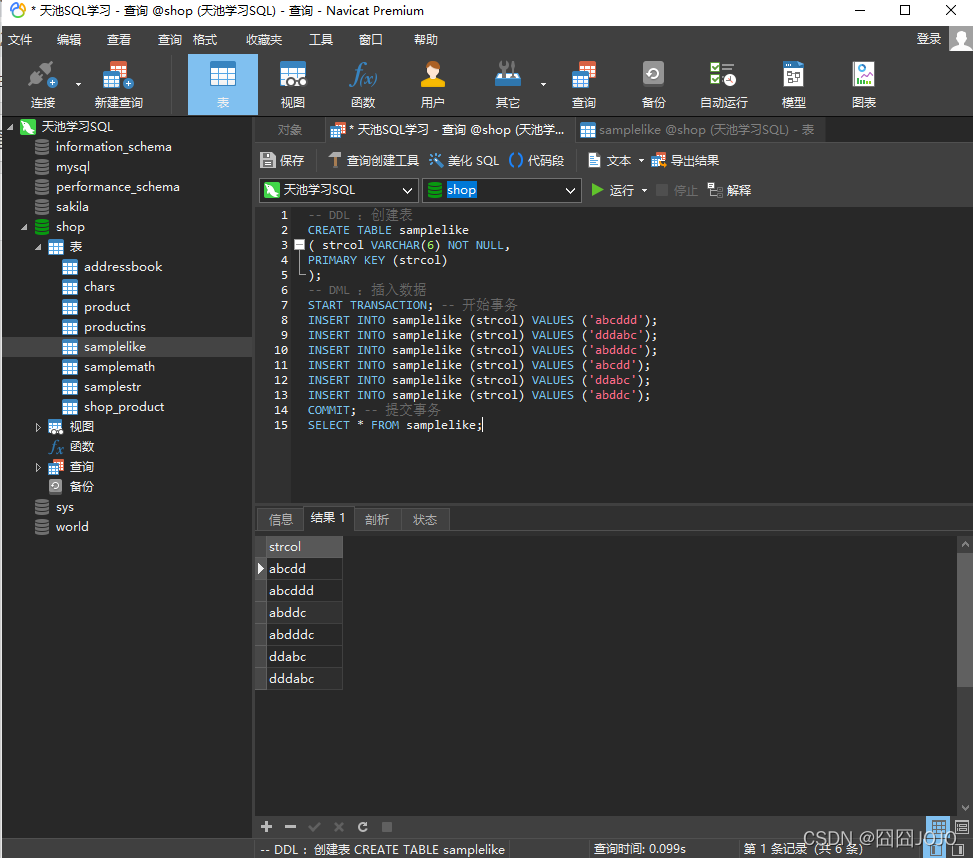Open the Connection (连接) toolbar icon

click(x=43, y=84)
